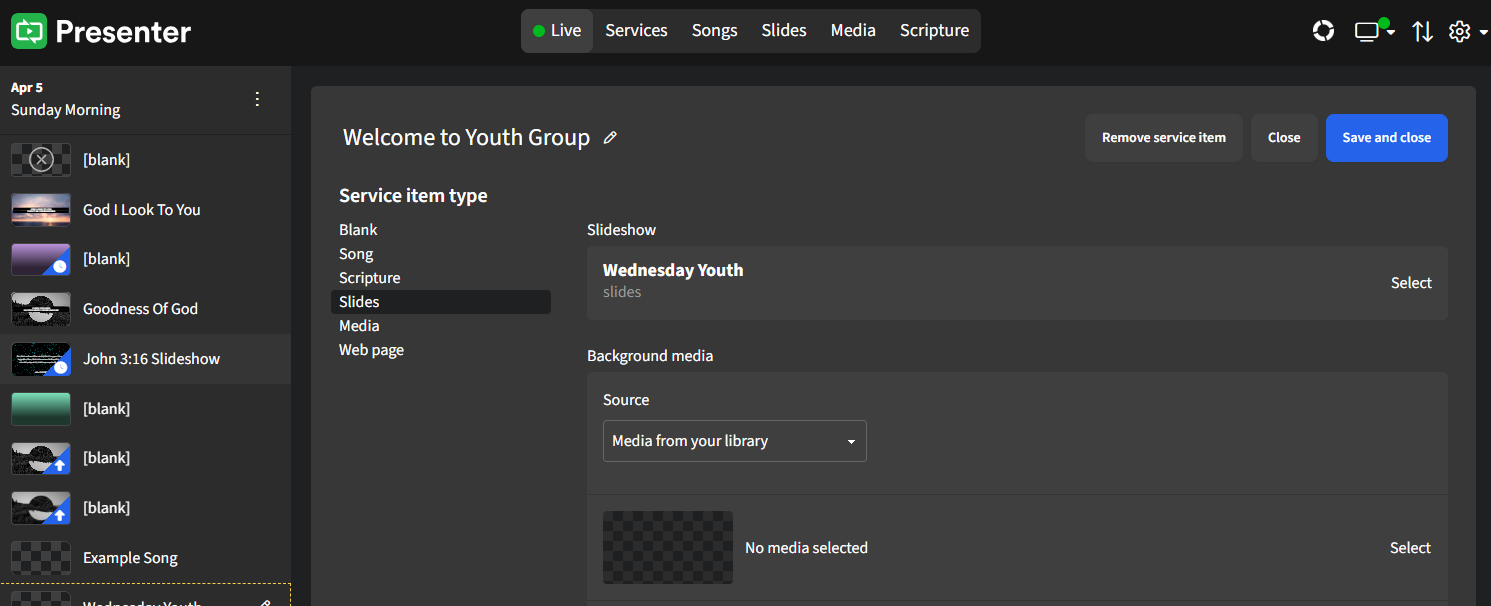Image resolution: width=1491 pixels, height=606 pixels.
Task: Click the edit pencil on Wednesday Youth item
Action: point(266,602)
